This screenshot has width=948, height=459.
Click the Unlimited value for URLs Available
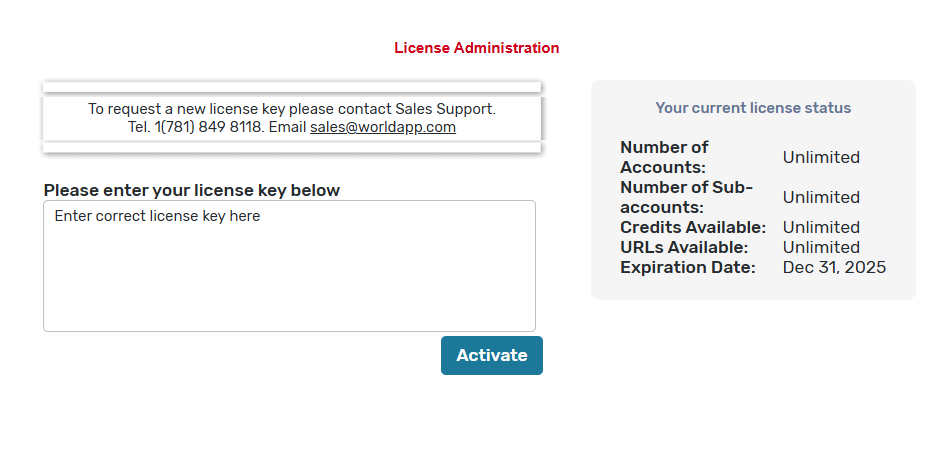(821, 247)
